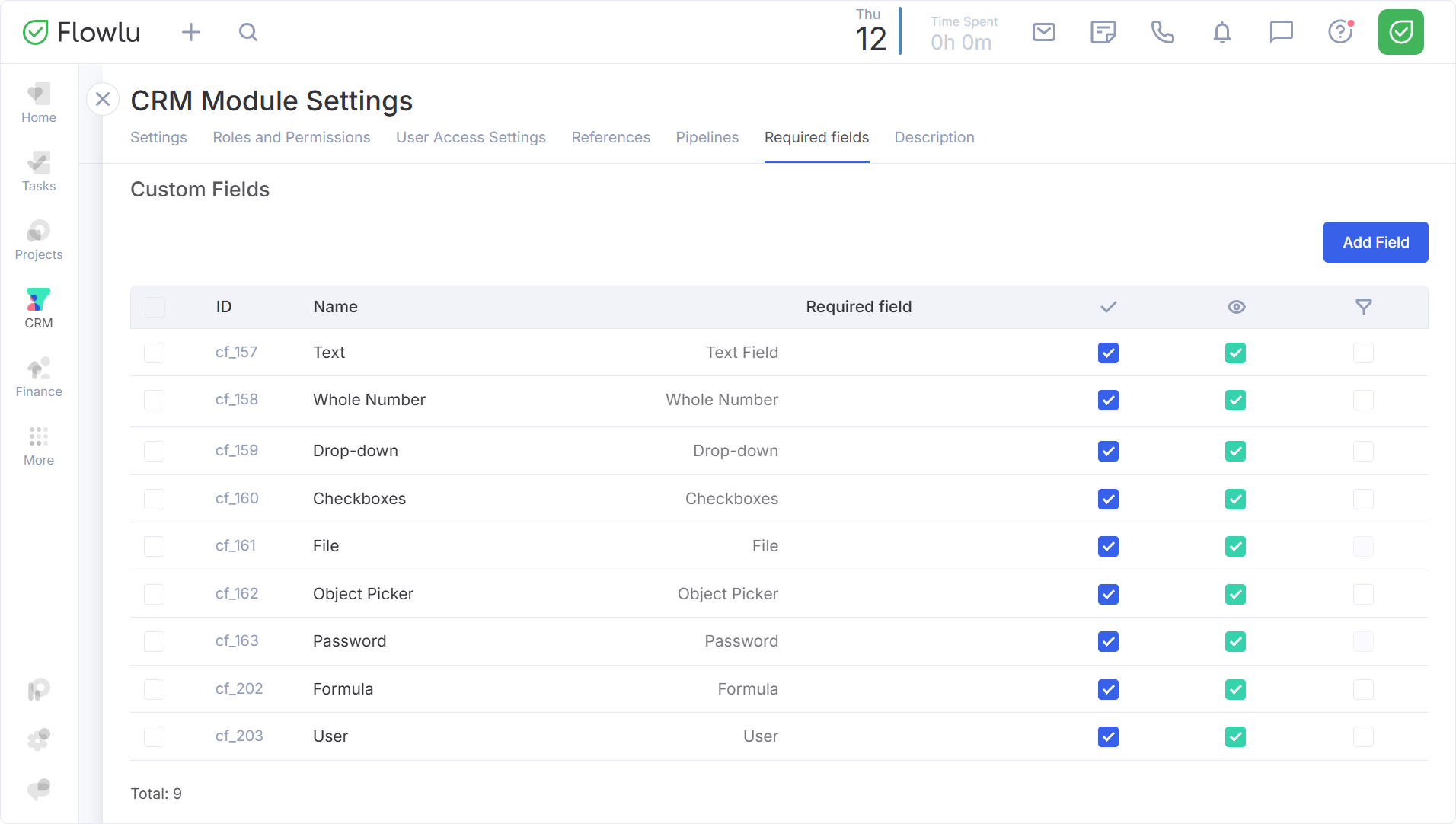Open the Time Spent tracker
This screenshot has width=1456, height=824.
[963, 34]
